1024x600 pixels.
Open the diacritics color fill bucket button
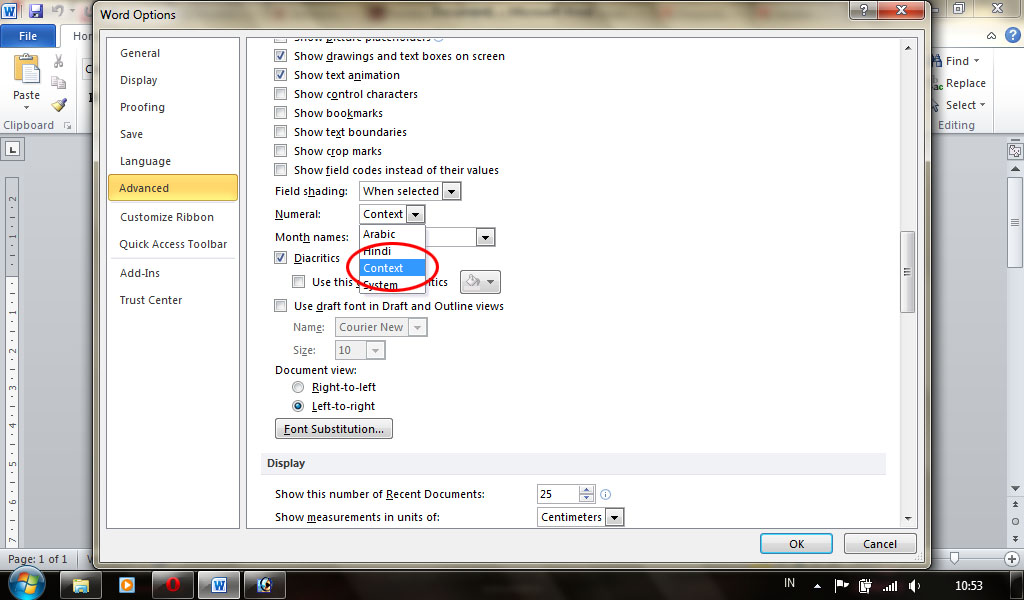pyautogui.click(x=480, y=282)
